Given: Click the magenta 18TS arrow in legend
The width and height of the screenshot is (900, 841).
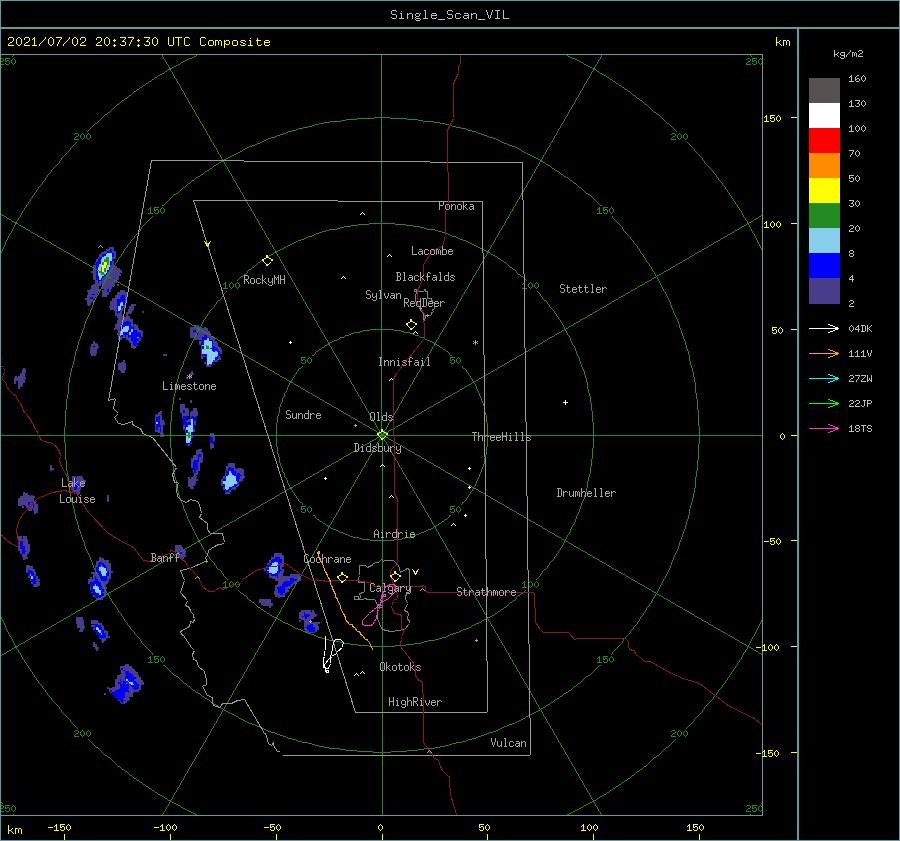Looking at the screenshot, I should tap(824, 428).
